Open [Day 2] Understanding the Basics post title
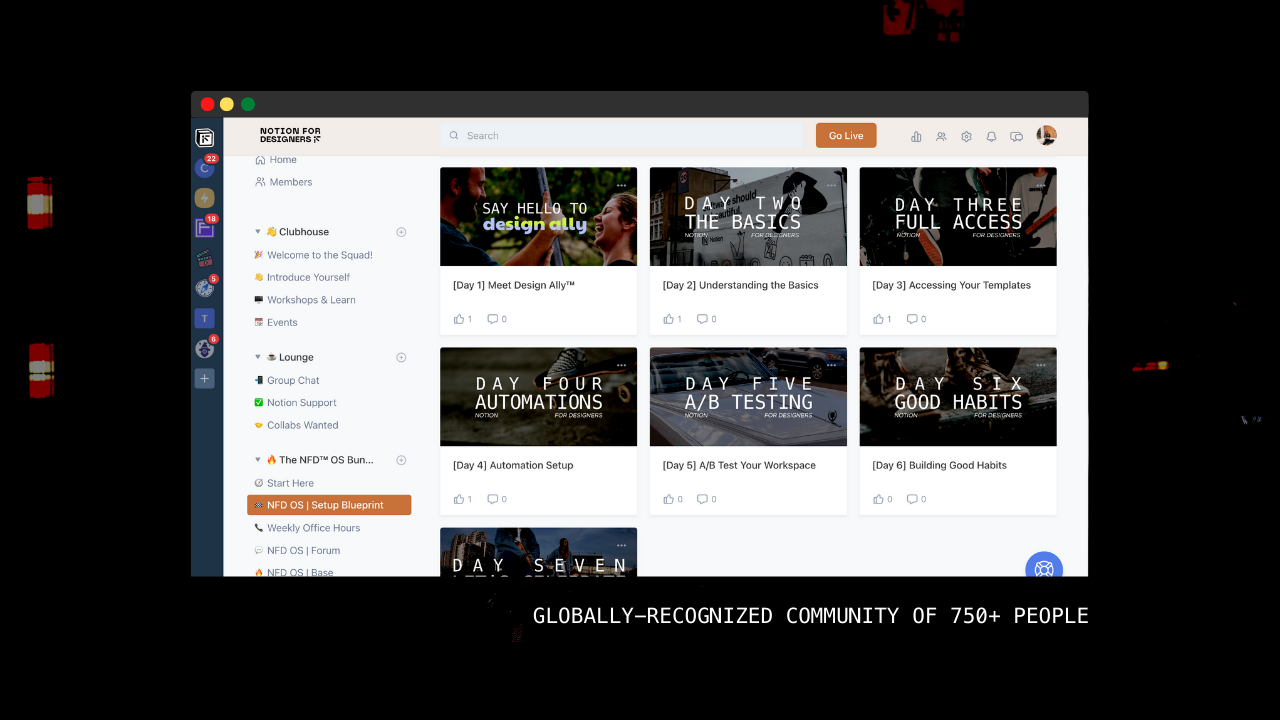The width and height of the screenshot is (1280, 720). click(x=741, y=285)
